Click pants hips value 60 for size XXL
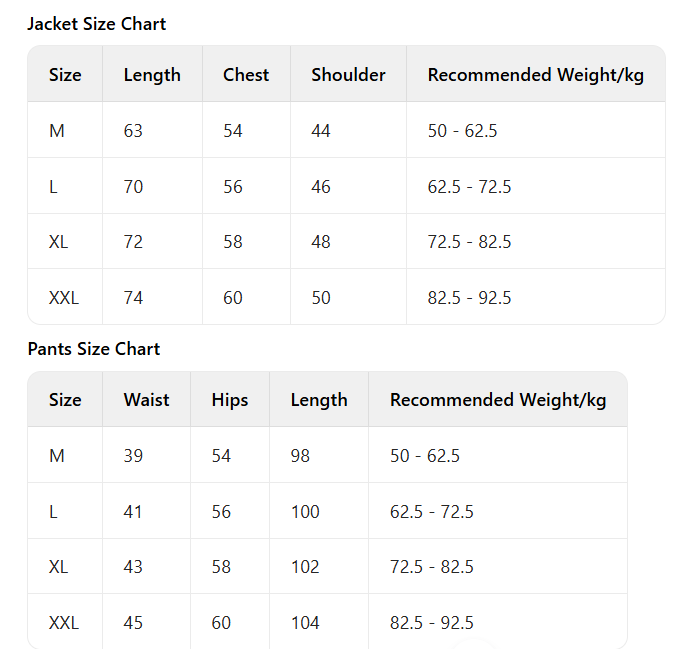The height and width of the screenshot is (649, 697). [221, 623]
